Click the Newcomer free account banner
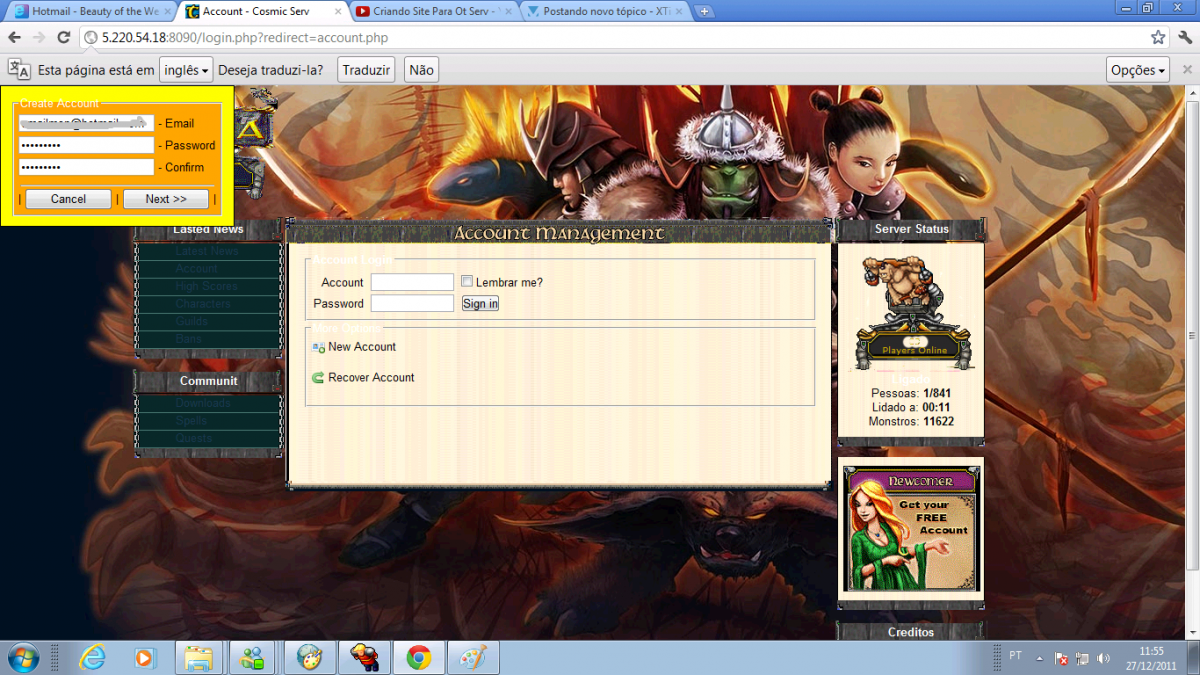Screen dimensions: 1200x675 pos(911,528)
